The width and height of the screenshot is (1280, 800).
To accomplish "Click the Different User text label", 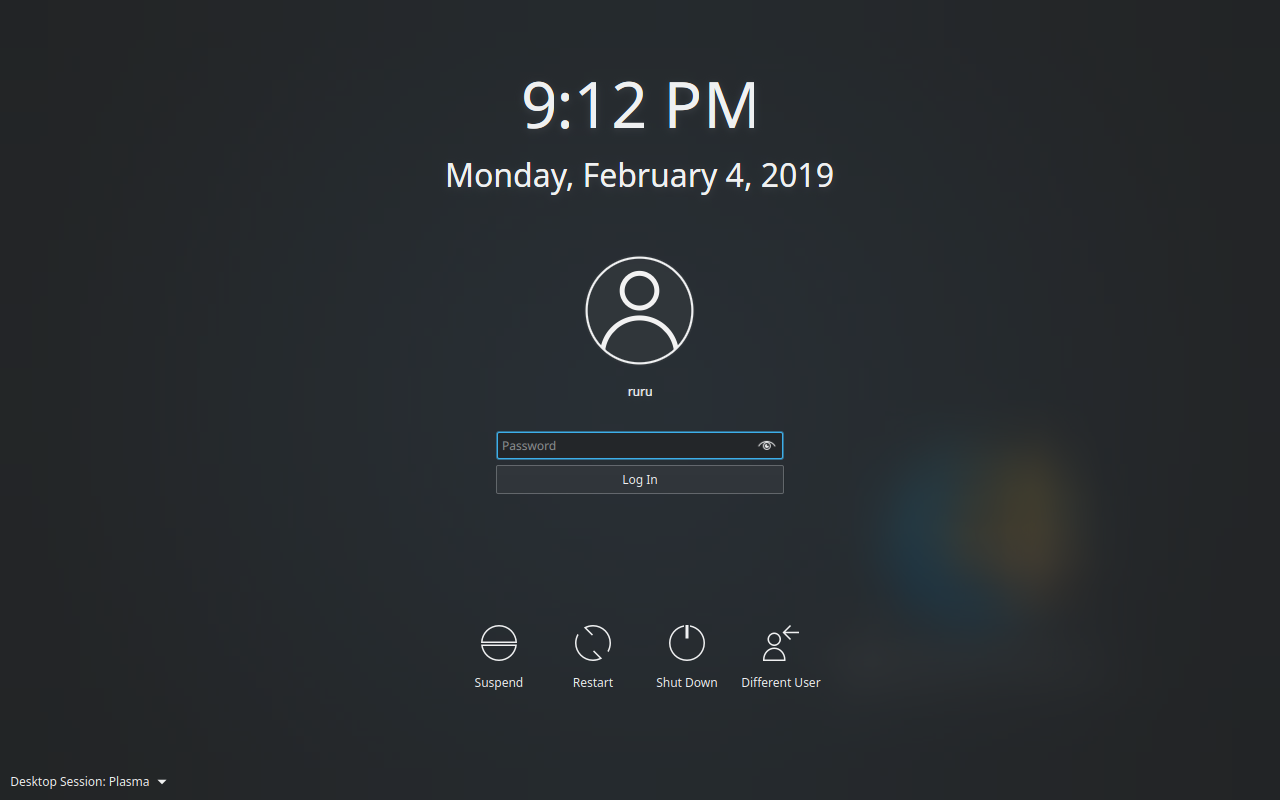I will (781, 683).
